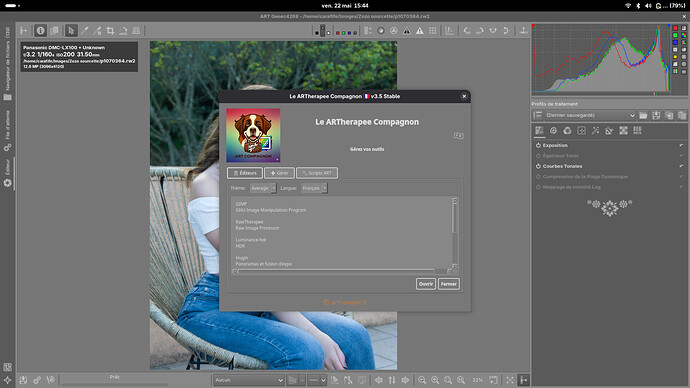
Task: Toggle red channel preview dot
Action: click(338, 33)
